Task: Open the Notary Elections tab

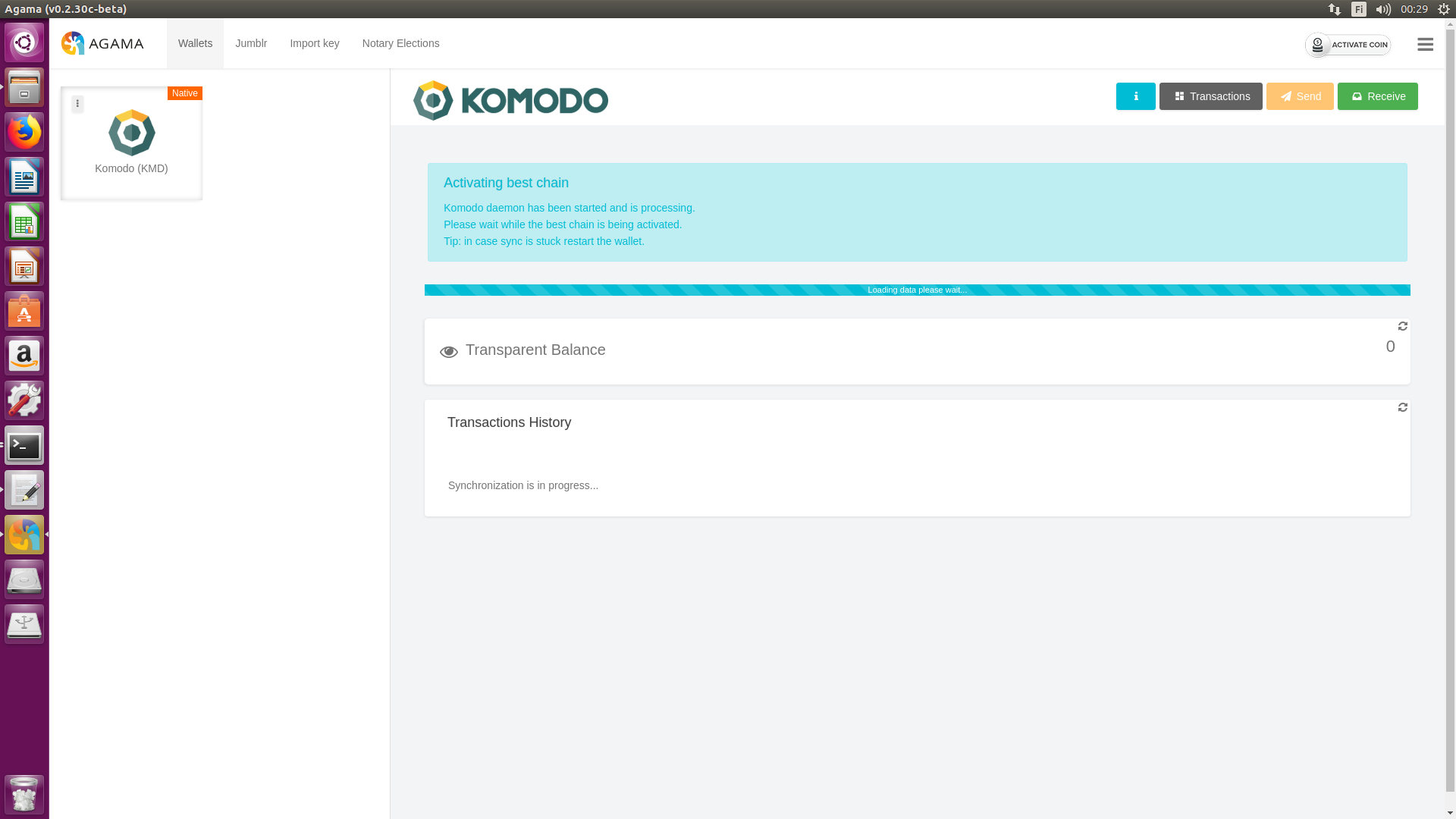Action: [x=400, y=43]
